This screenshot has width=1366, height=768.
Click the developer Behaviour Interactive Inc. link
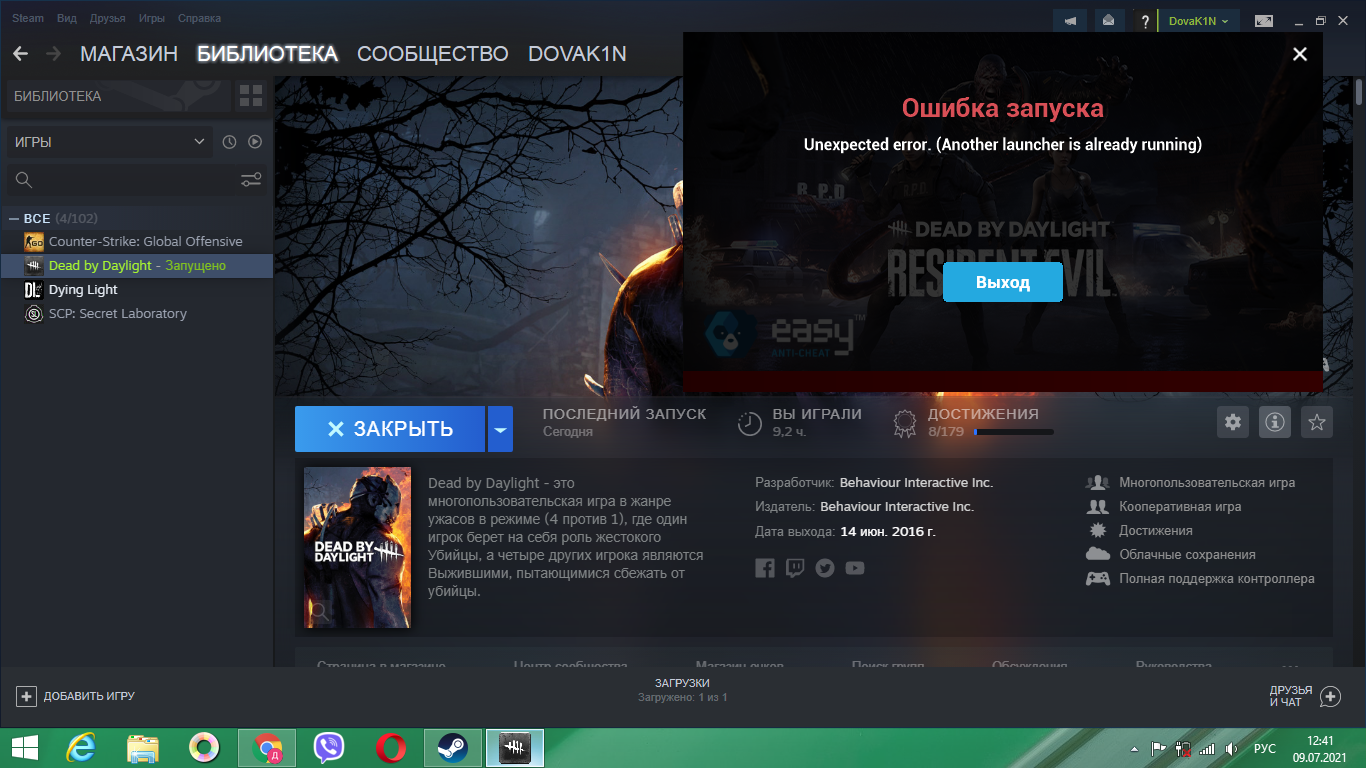tap(916, 482)
